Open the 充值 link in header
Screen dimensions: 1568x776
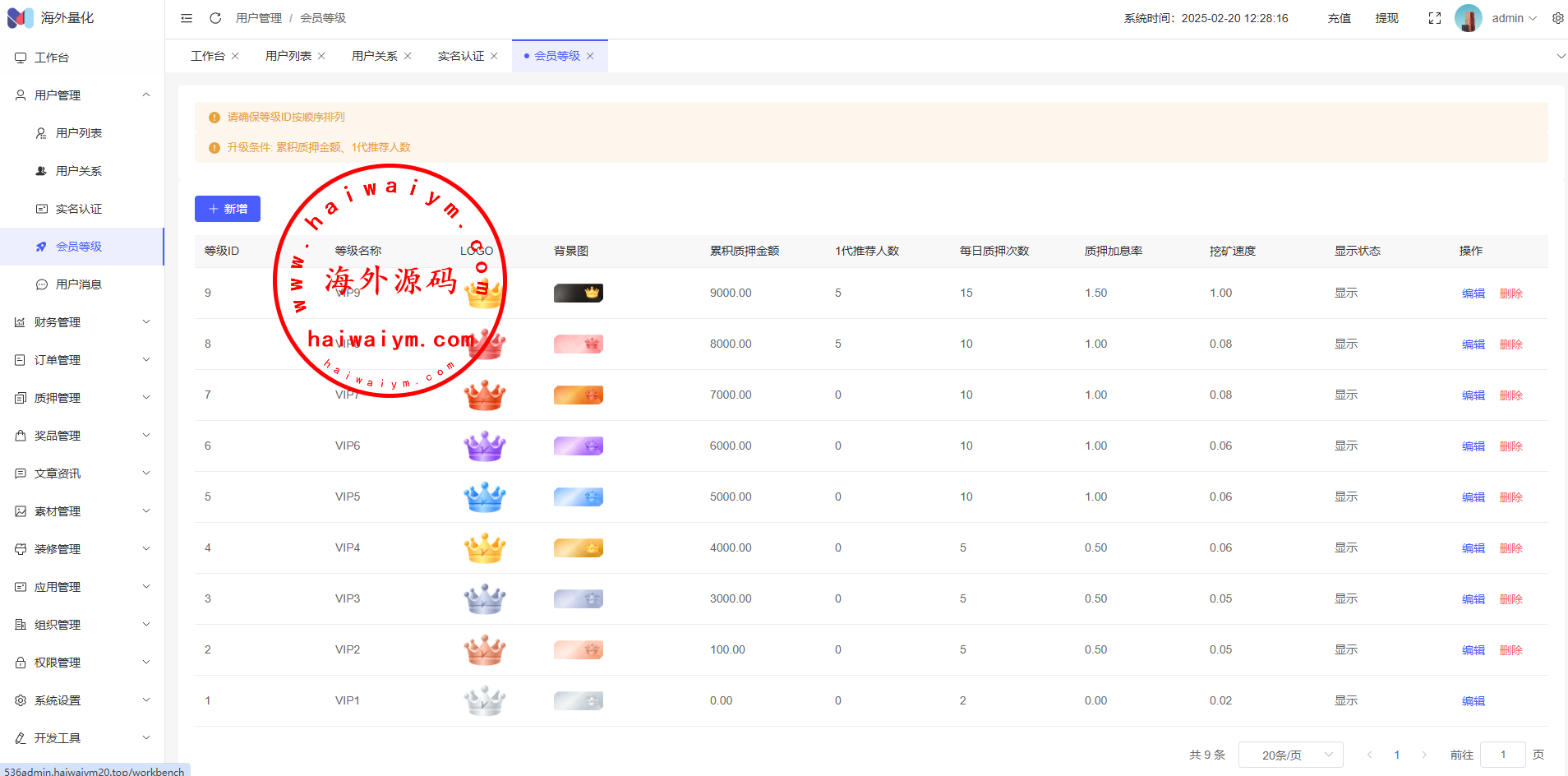[1339, 18]
